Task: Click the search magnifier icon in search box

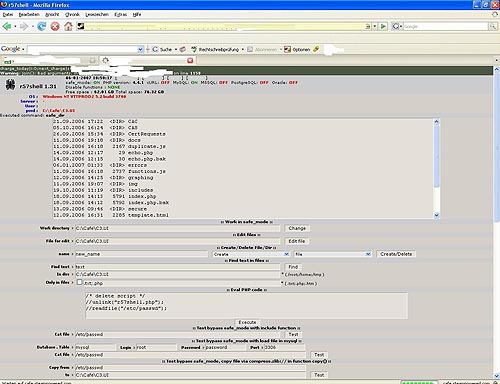Action: click(492, 26)
